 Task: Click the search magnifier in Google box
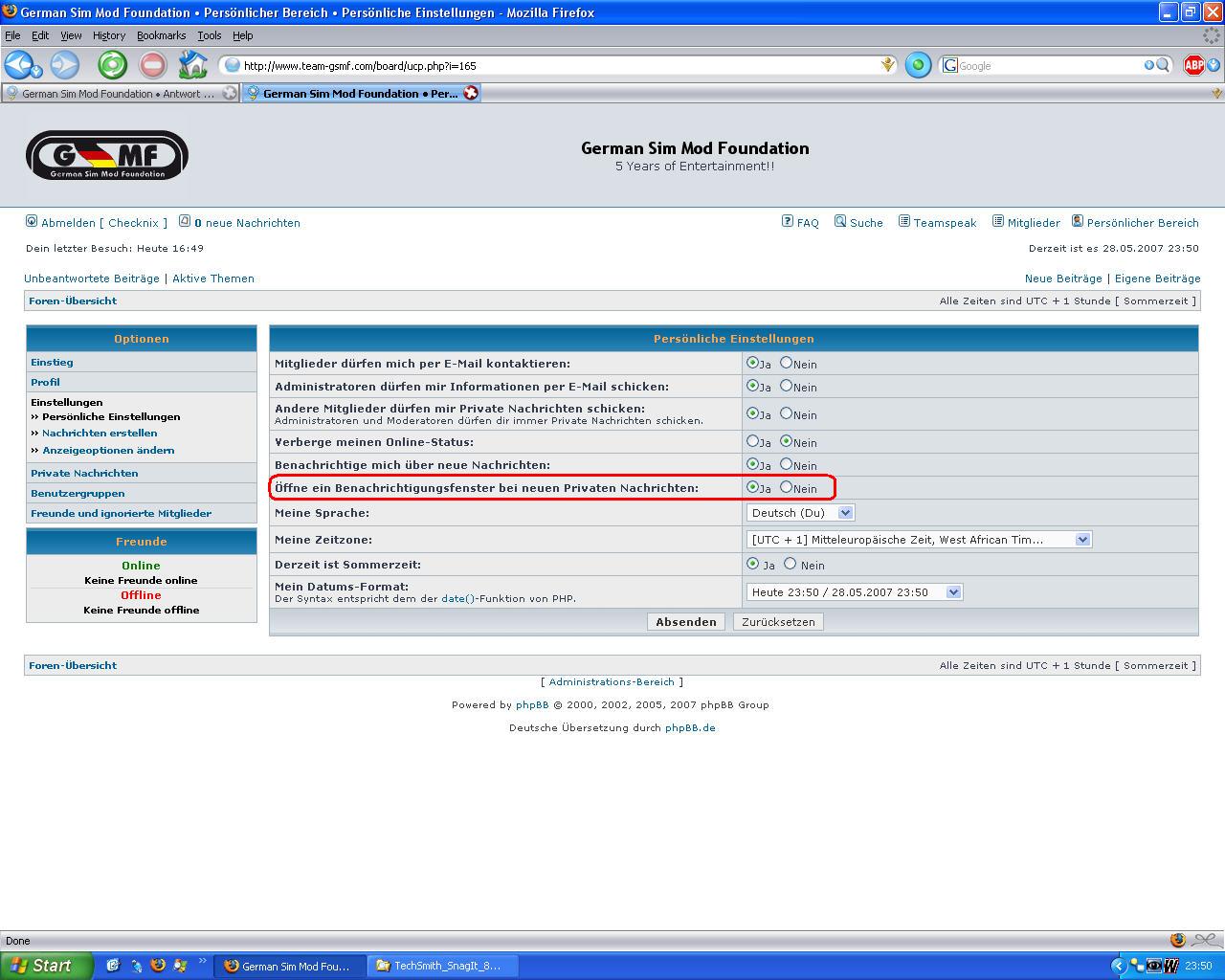tap(1163, 65)
